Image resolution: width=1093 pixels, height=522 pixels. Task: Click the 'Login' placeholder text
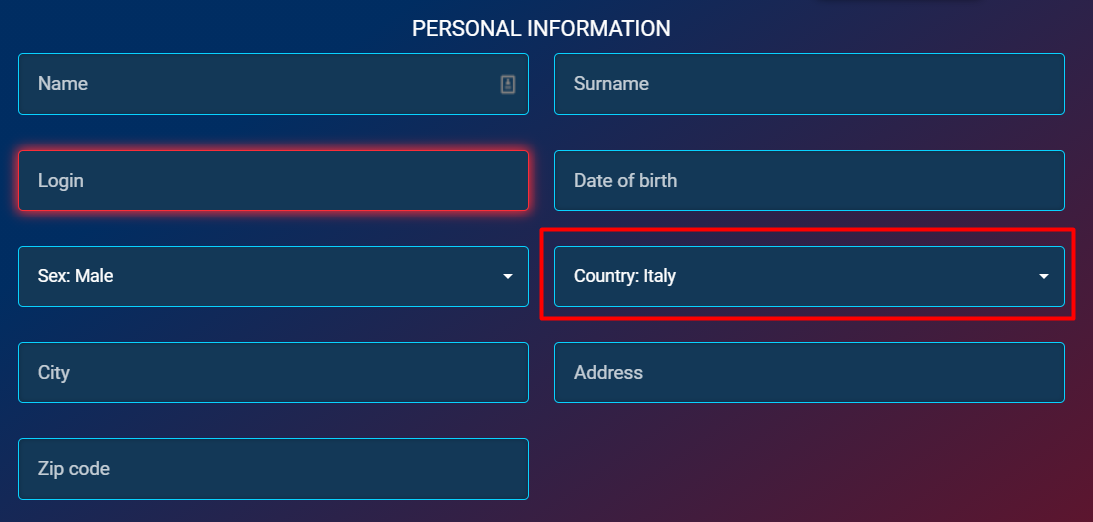click(61, 181)
